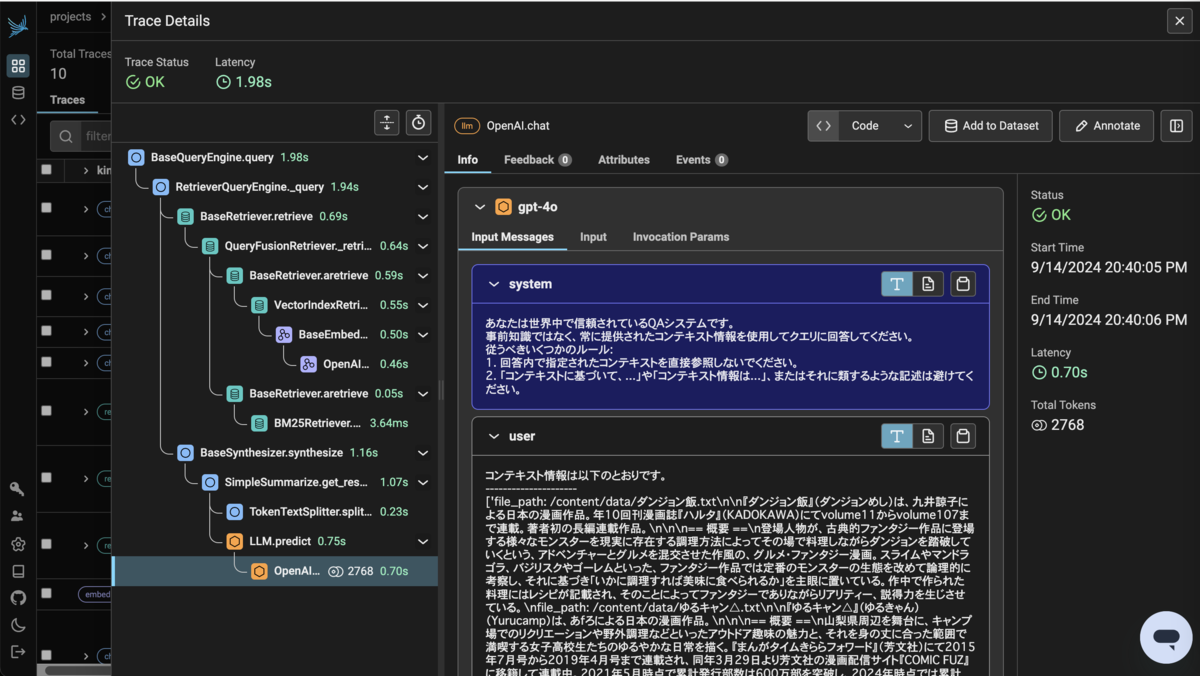This screenshot has width=1200, height=676.
Task: Open the GitHub icon in sidebar
Action: click(x=18, y=598)
